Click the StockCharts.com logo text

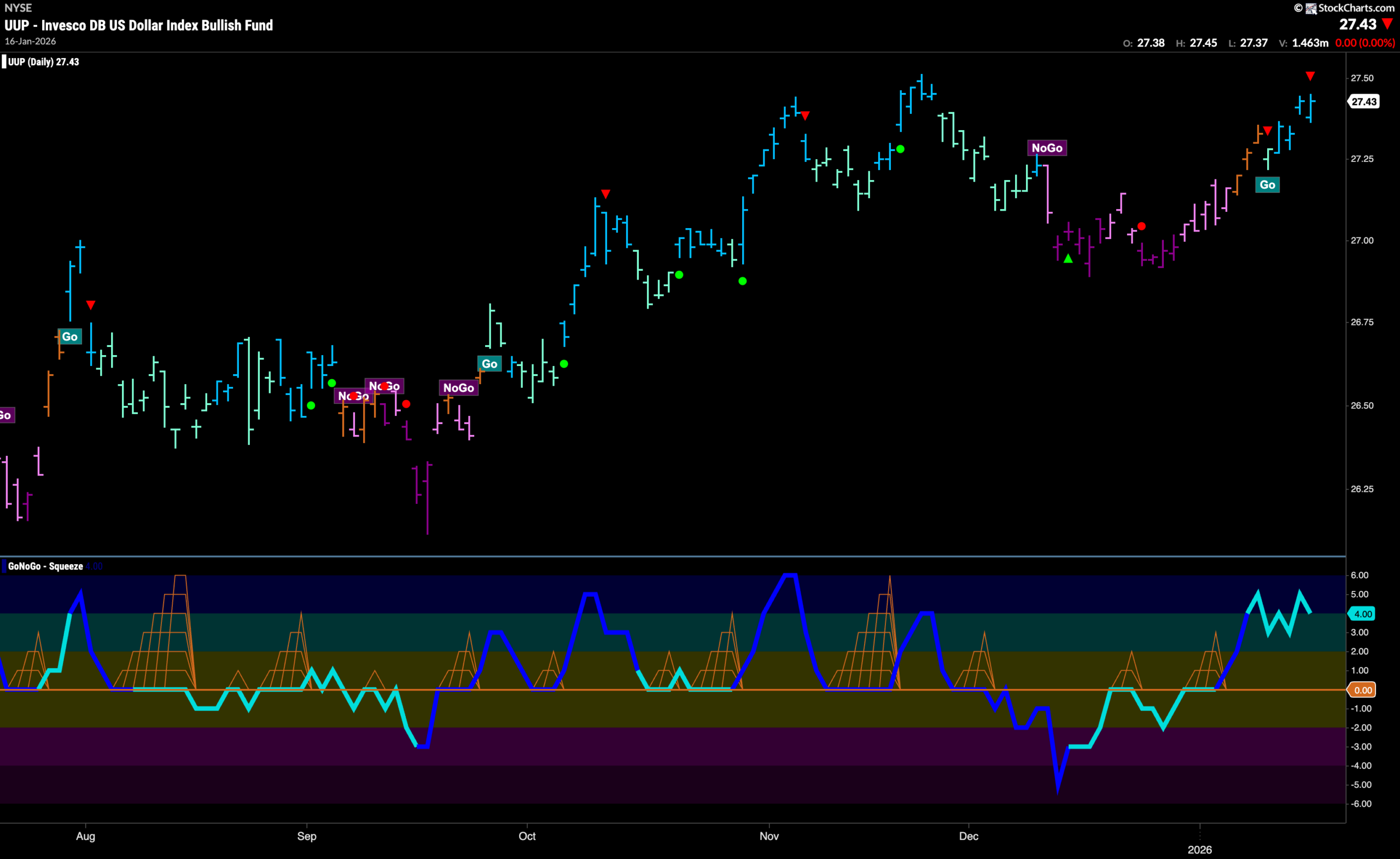pos(1356,8)
